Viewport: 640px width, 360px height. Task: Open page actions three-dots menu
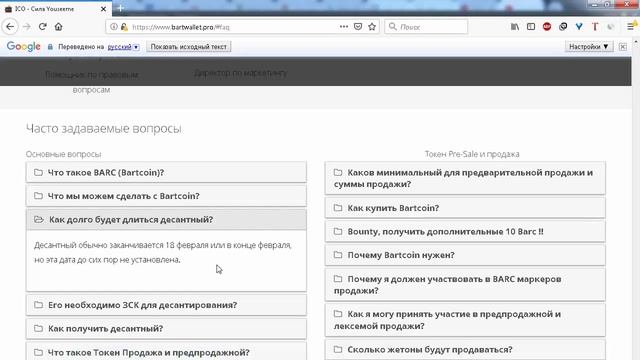(344, 27)
